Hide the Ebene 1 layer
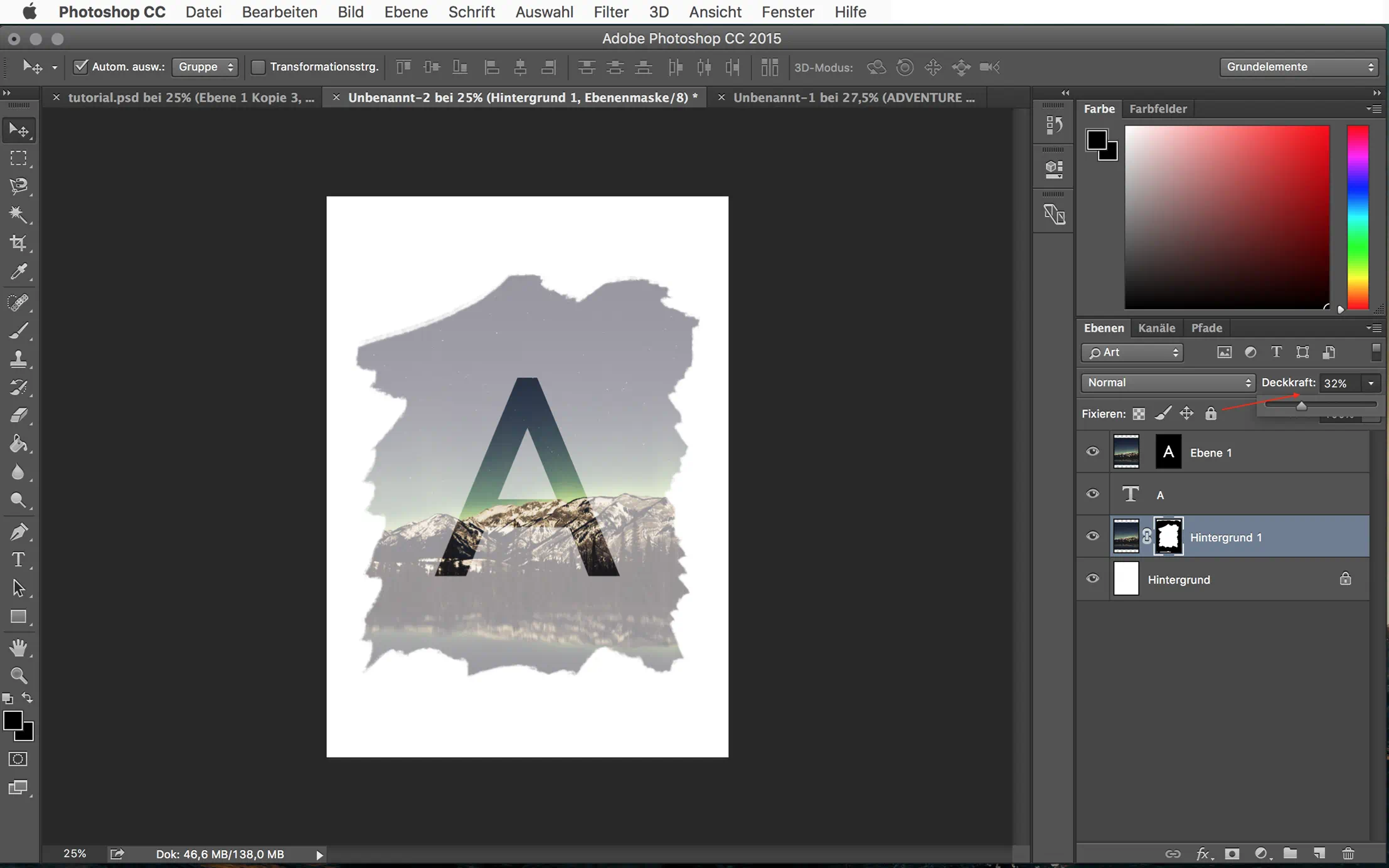This screenshot has width=1389, height=868. 1092,452
